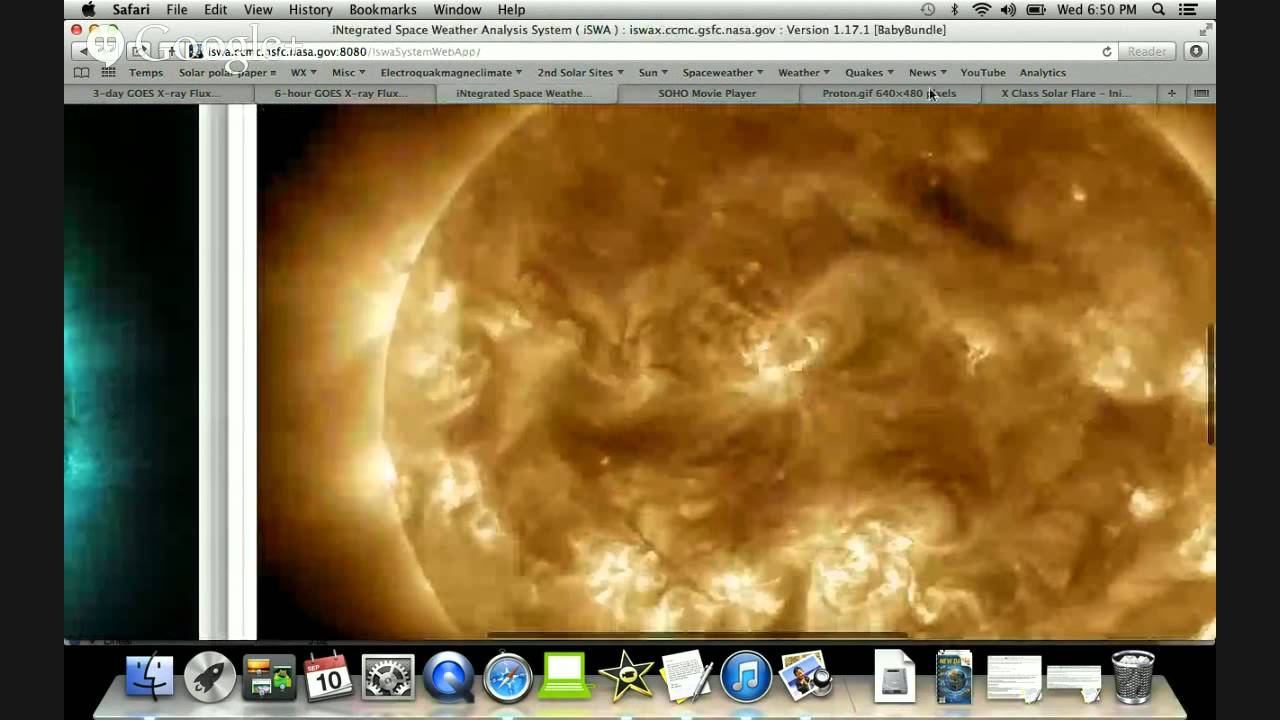
Task: Reload the page with the refresh arrow
Action: tap(1107, 52)
